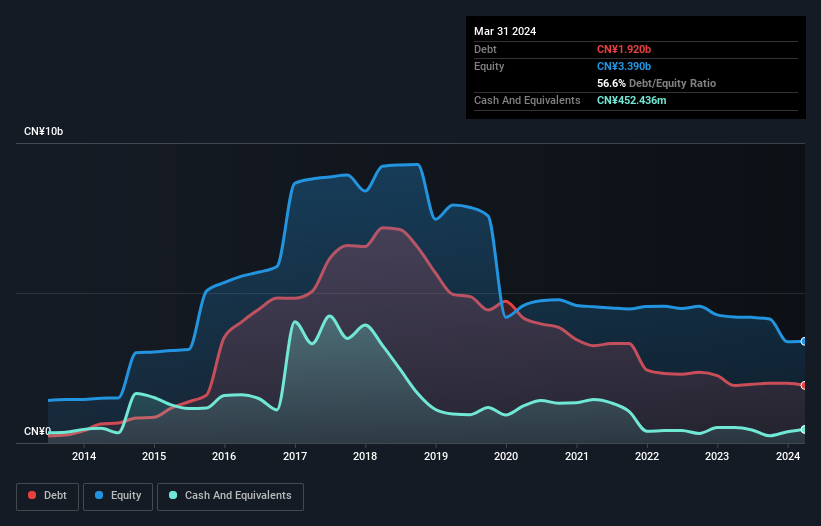Click the CN¥10b y-axis label

[43, 131]
